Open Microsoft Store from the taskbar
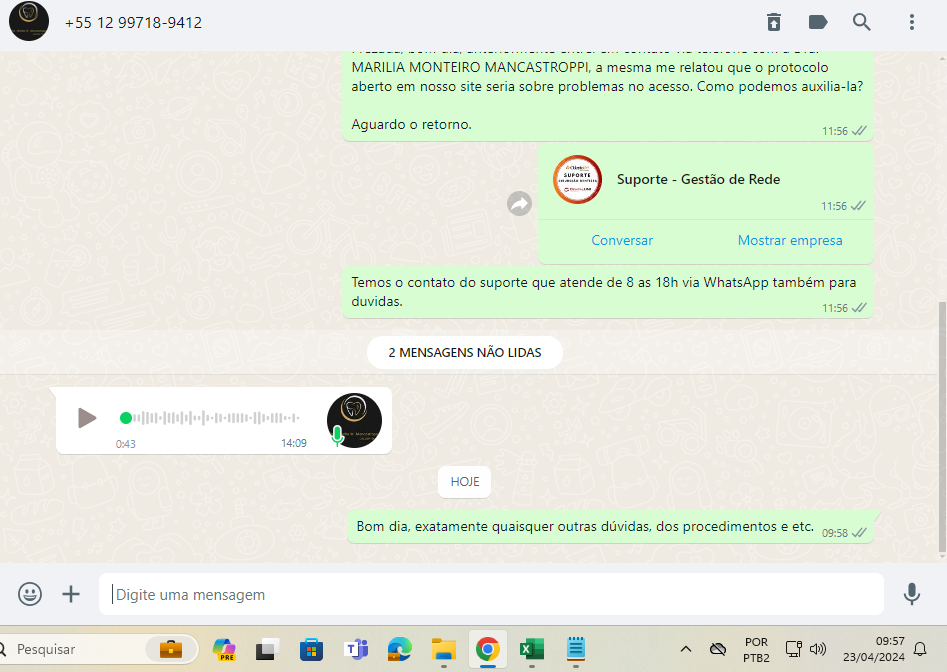 tap(311, 649)
